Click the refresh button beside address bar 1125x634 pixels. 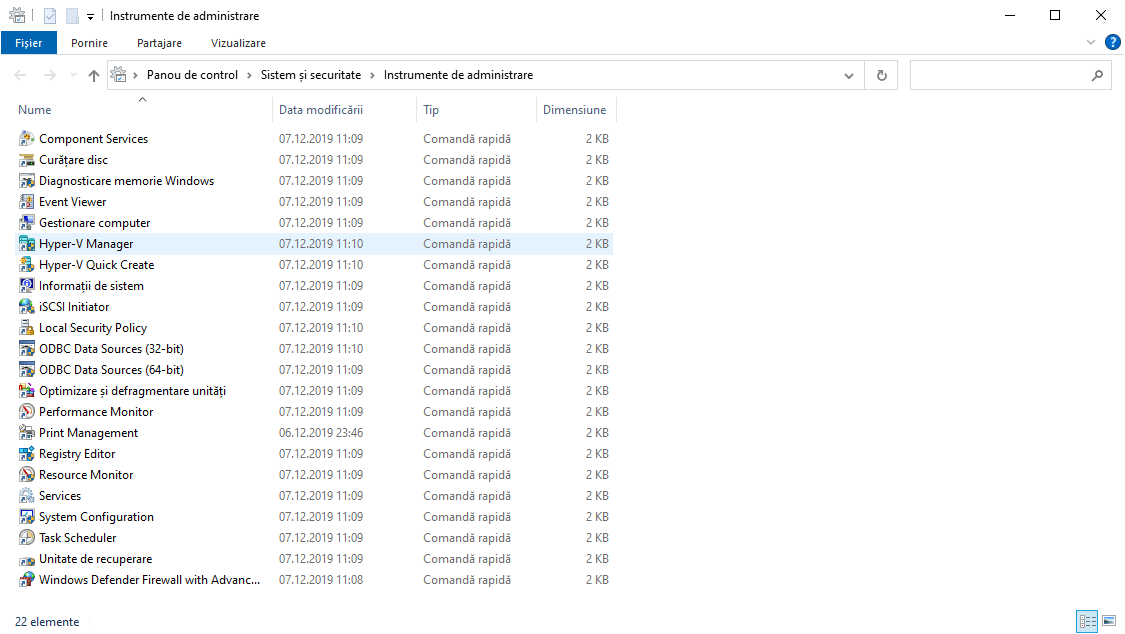[881, 75]
